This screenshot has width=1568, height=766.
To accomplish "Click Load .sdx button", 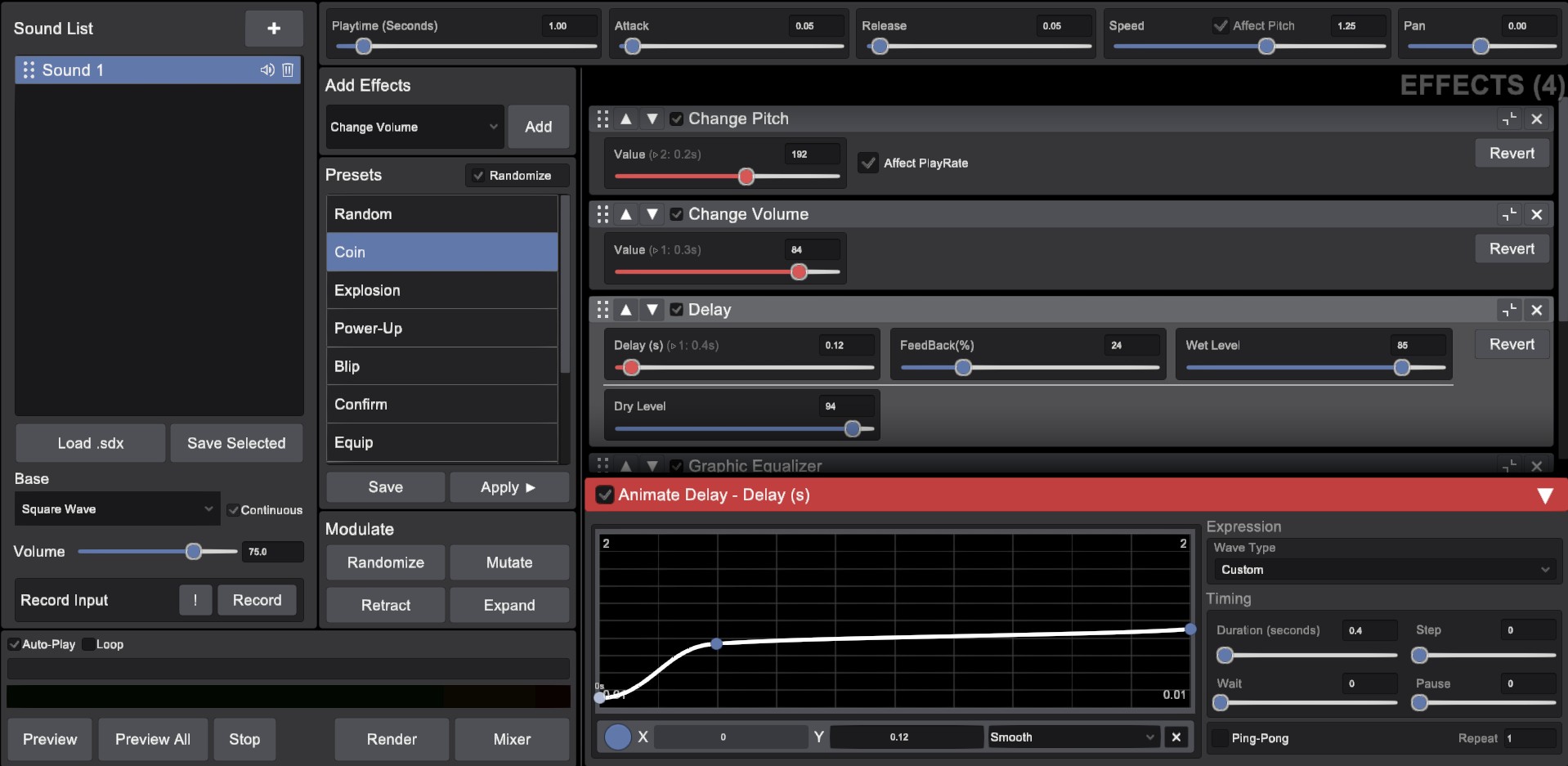I will pos(90,443).
